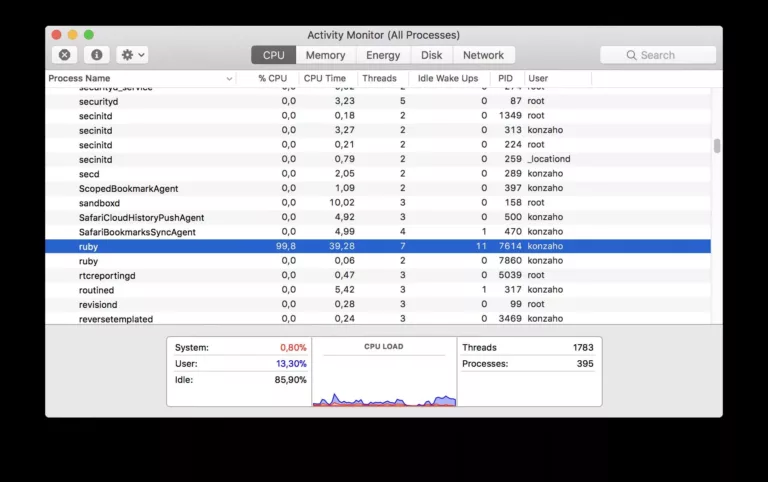This screenshot has height=482, width=768.
Task: Select secinitd row with PID 224
Action: click(378, 145)
